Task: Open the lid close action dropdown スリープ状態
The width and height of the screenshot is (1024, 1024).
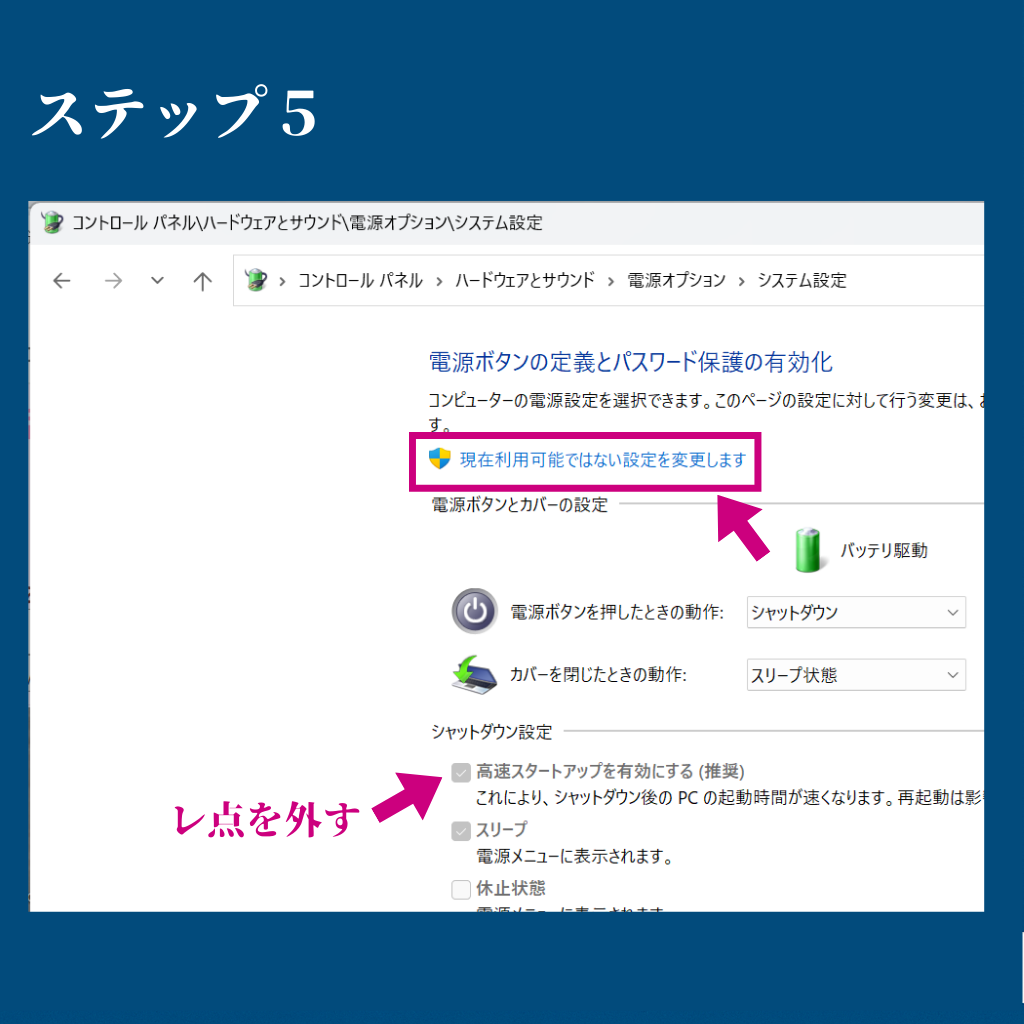Action: click(856, 675)
